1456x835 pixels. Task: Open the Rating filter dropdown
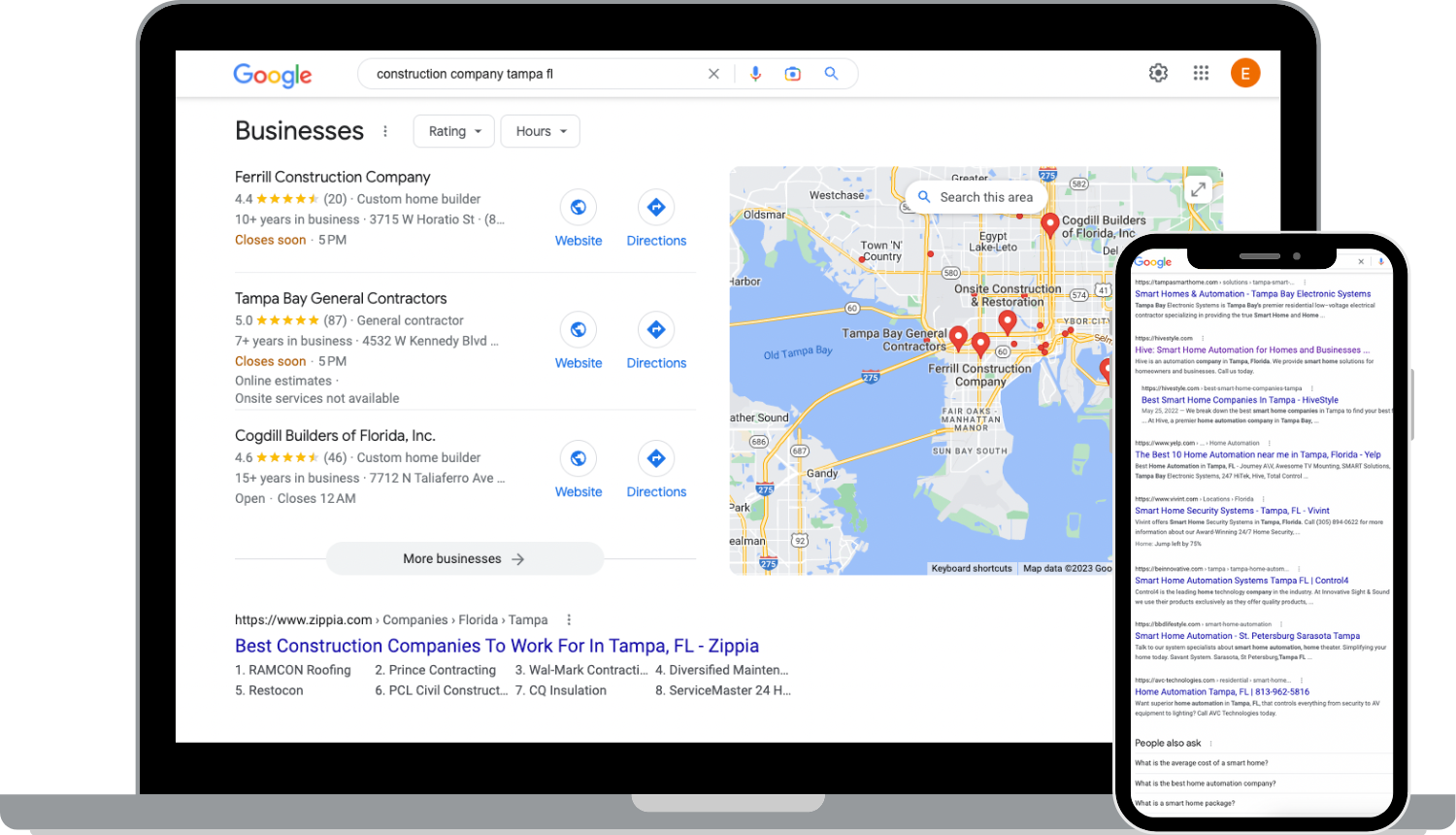[454, 132]
